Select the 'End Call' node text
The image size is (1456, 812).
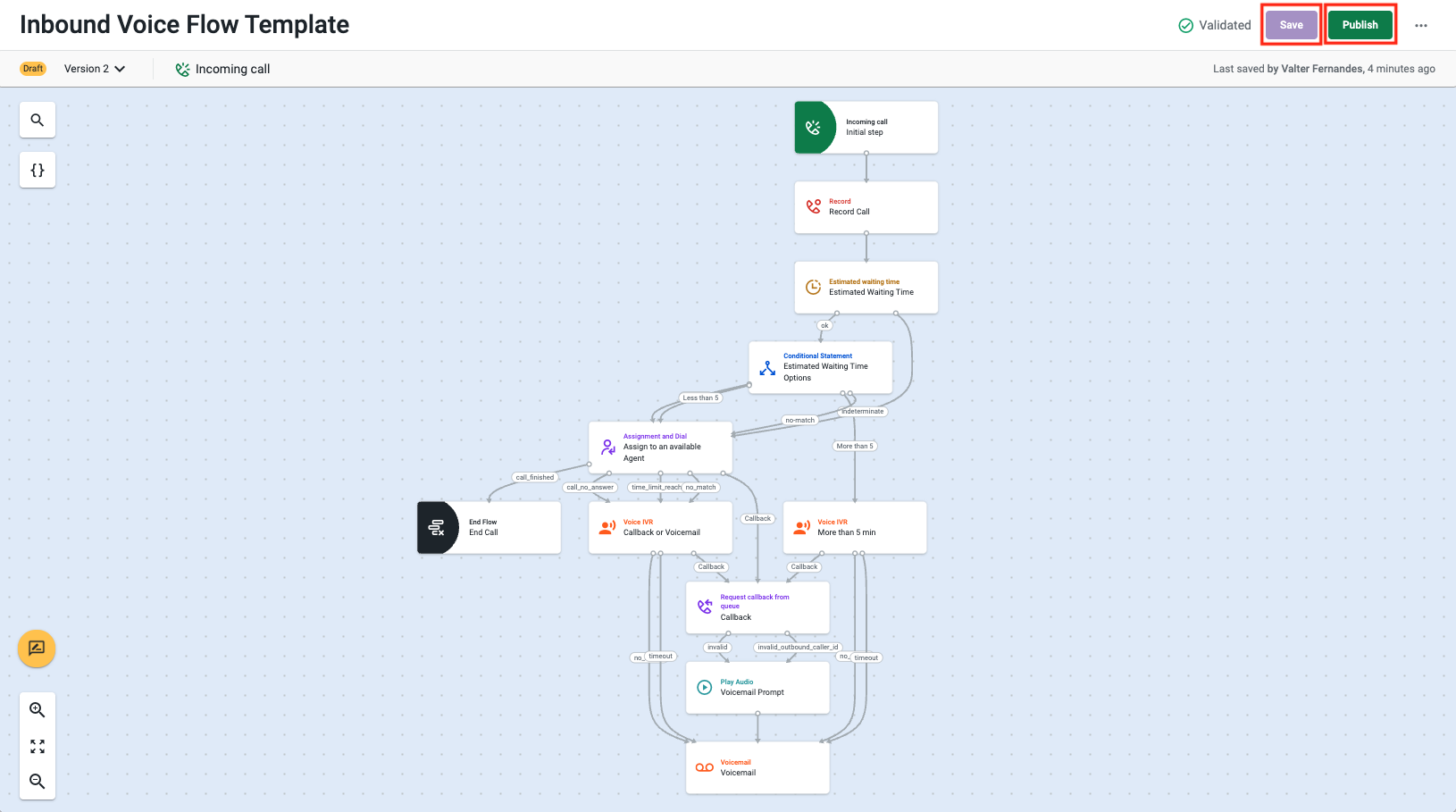tap(483, 532)
